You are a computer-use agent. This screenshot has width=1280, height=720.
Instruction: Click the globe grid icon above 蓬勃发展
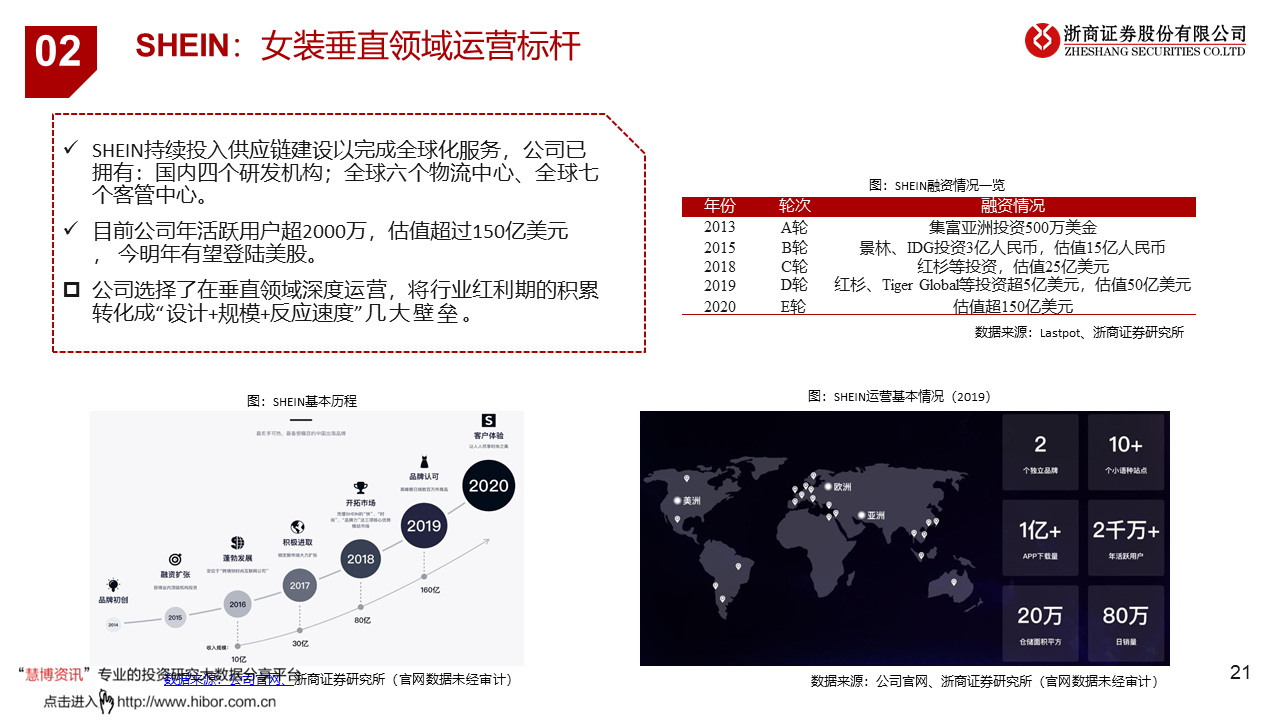[x=238, y=542]
